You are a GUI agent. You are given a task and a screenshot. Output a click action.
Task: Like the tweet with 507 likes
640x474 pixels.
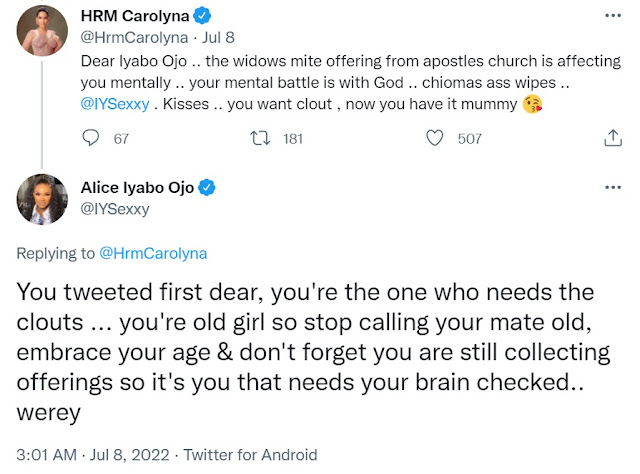pos(435,139)
